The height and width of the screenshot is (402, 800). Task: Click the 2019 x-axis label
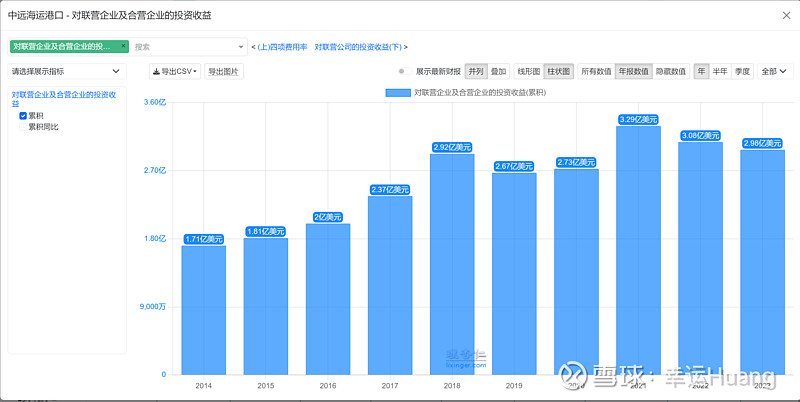514,386
